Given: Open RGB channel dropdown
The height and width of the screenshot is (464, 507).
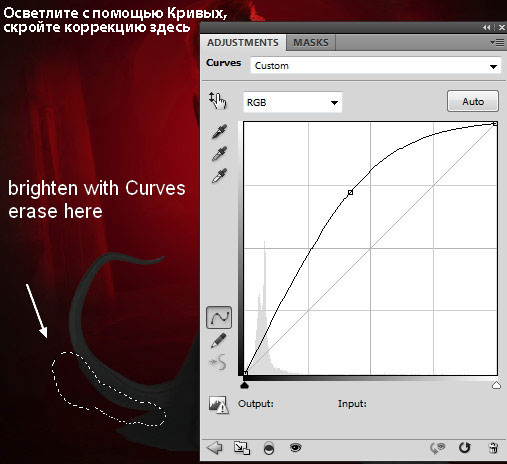Looking at the screenshot, I should (x=293, y=102).
